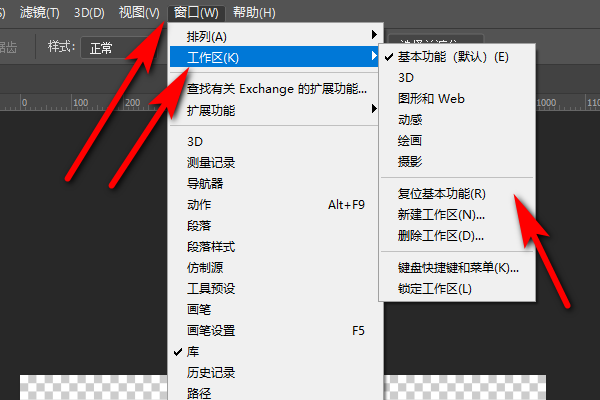Switch to the 3D workspace
Screen dimensions: 600x400
457,78
